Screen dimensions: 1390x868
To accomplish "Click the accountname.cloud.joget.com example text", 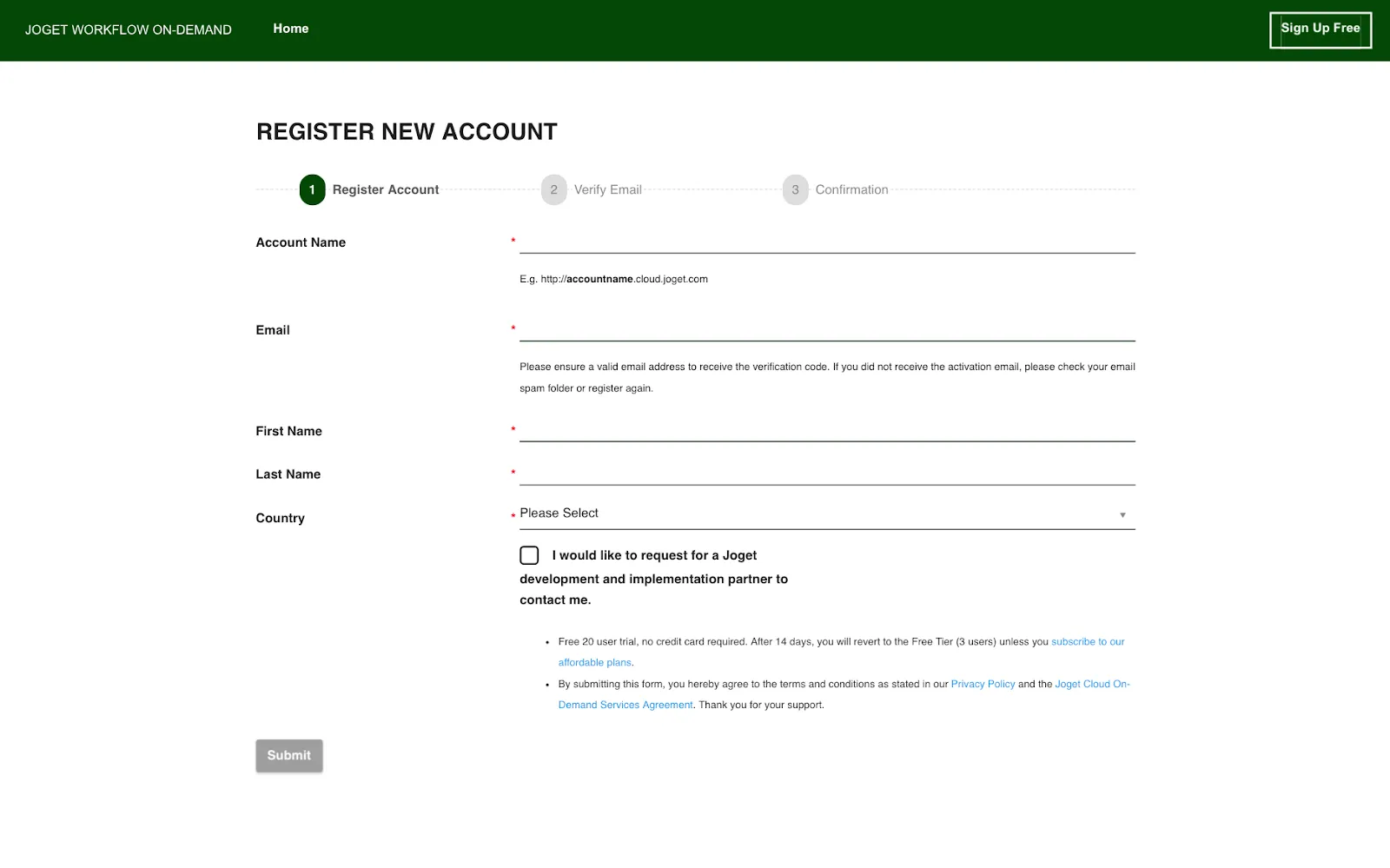I will [x=613, y=279].
